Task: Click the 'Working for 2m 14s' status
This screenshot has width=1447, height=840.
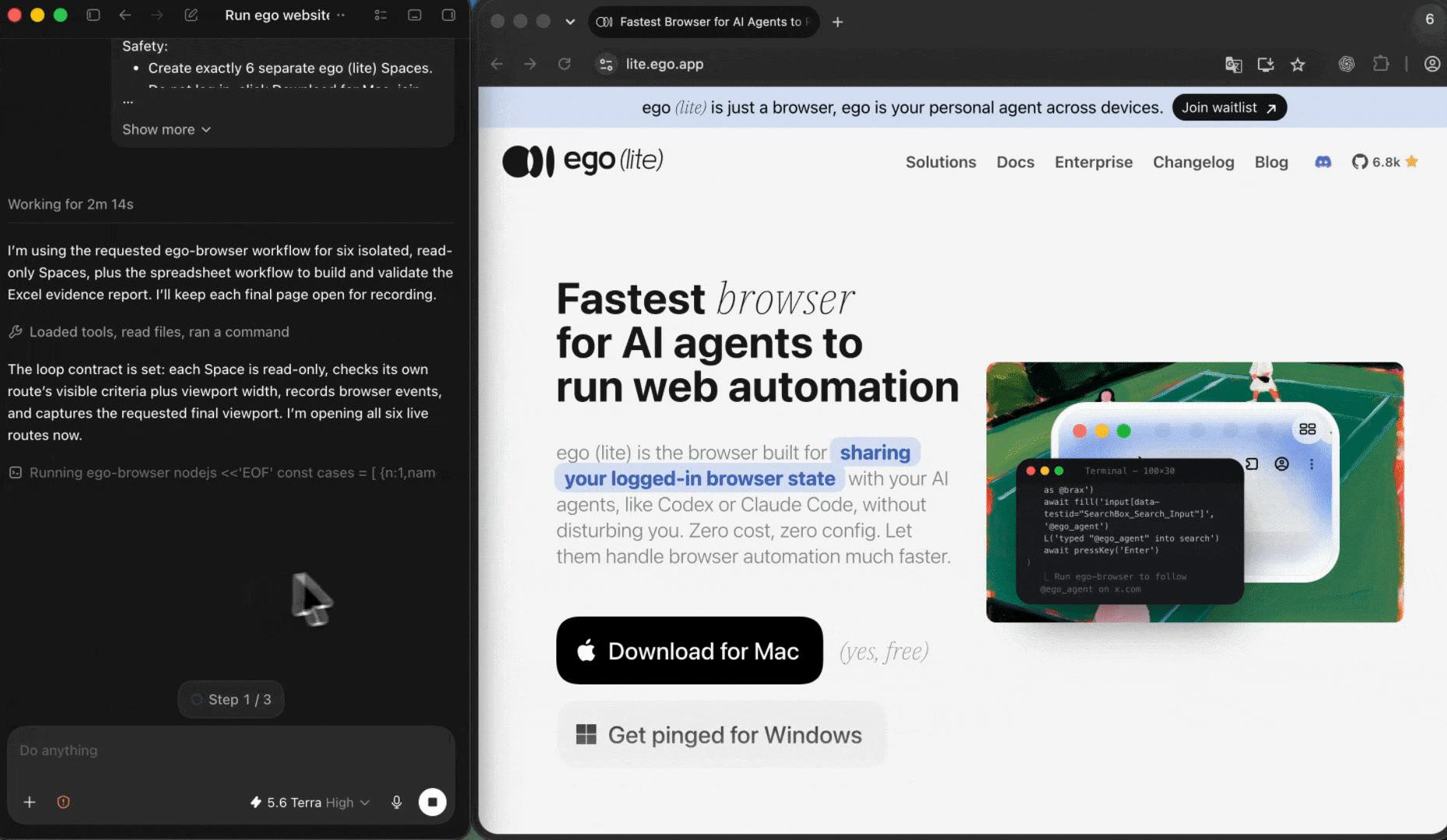Action: click(71, 204)
